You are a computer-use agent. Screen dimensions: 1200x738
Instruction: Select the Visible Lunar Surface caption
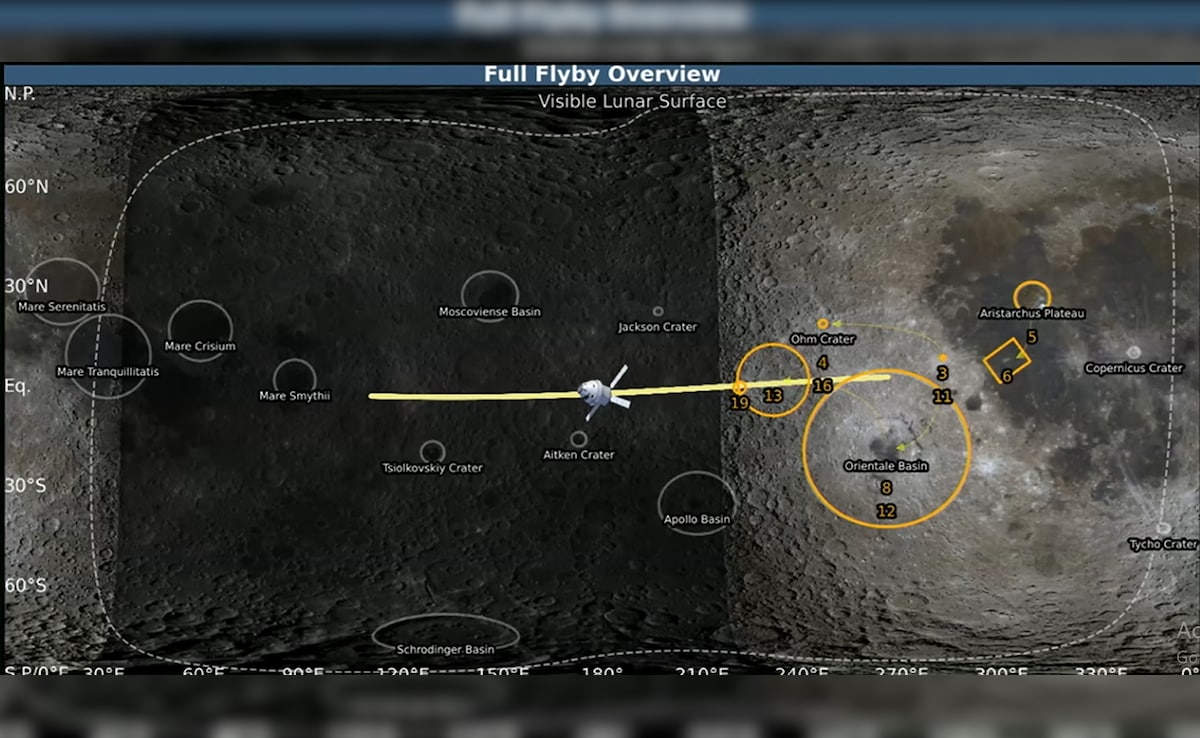[x=632, y=101]
